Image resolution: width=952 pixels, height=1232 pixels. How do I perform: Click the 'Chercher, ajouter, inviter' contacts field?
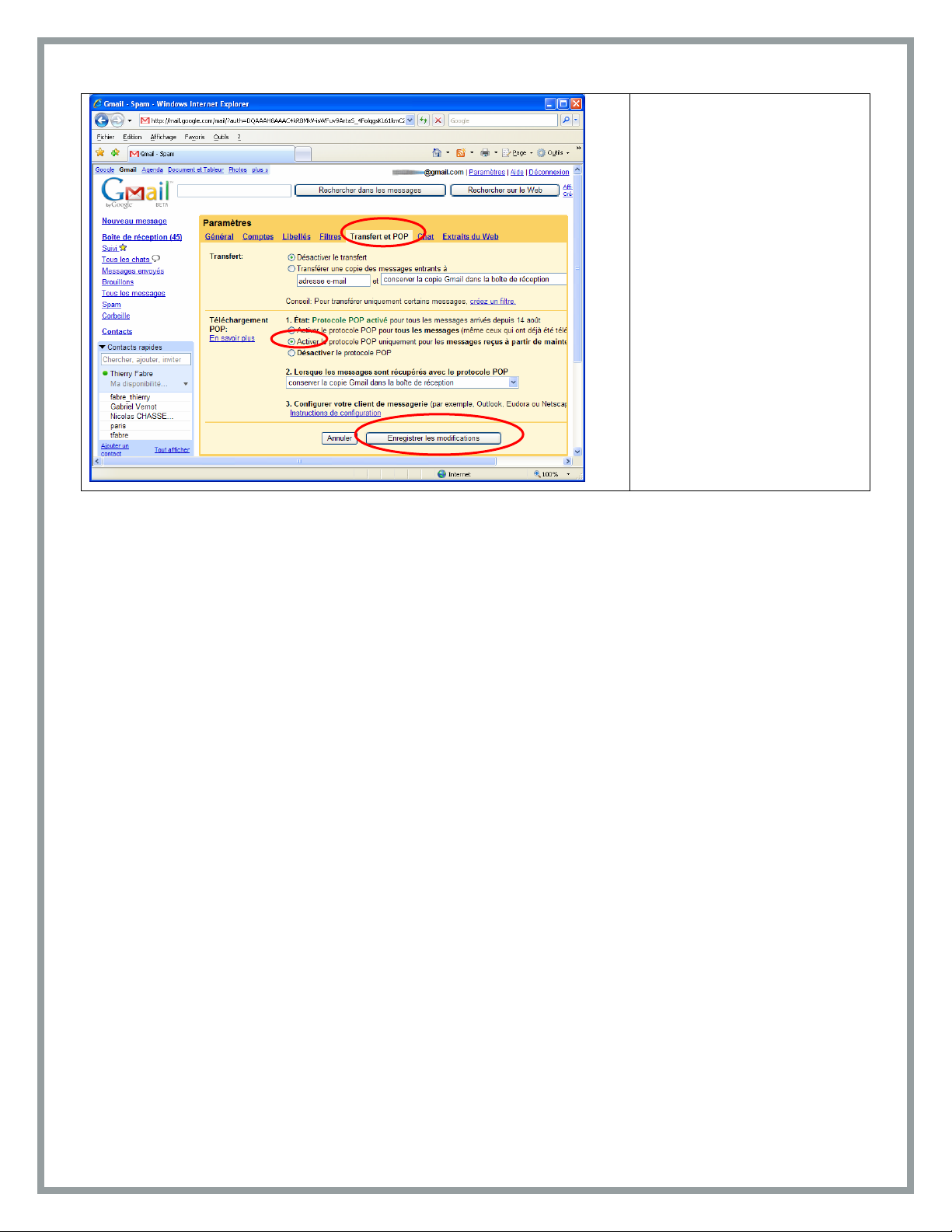click(x=146, y=360)
